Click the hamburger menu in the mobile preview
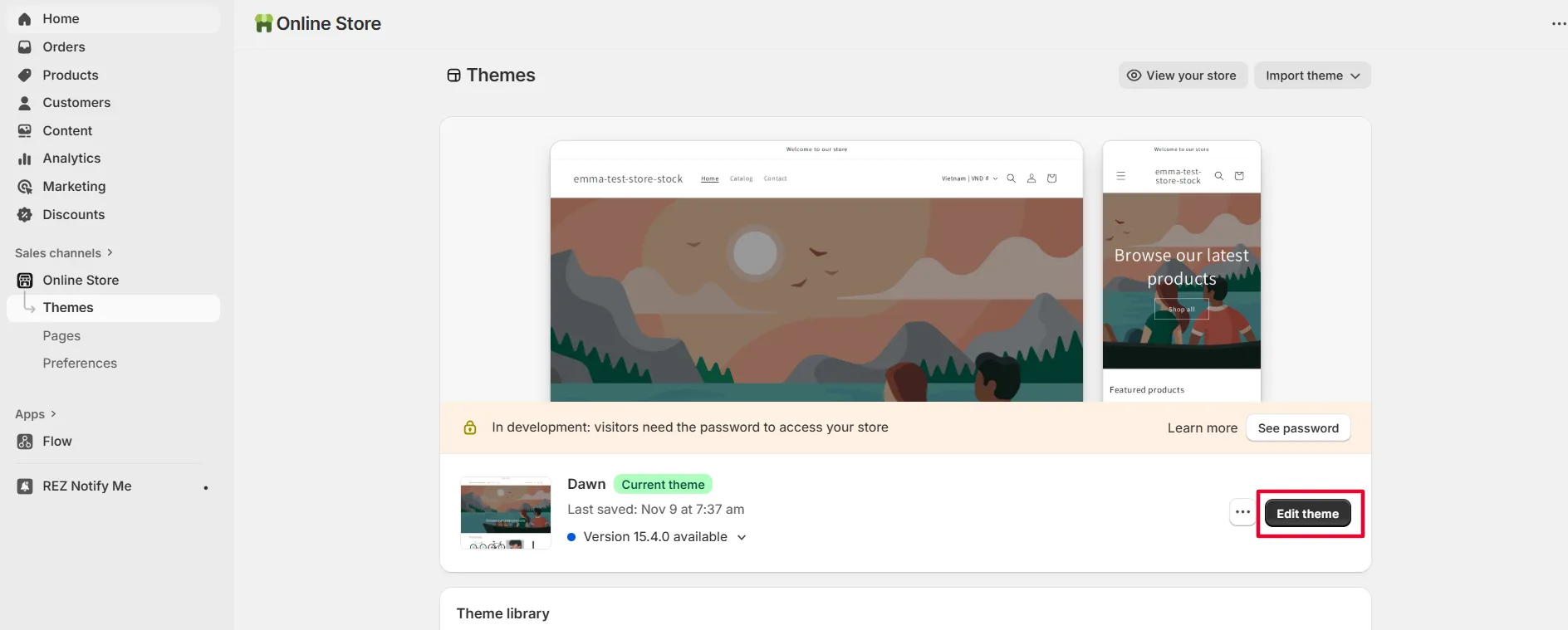 click(x=1120, y=176)
